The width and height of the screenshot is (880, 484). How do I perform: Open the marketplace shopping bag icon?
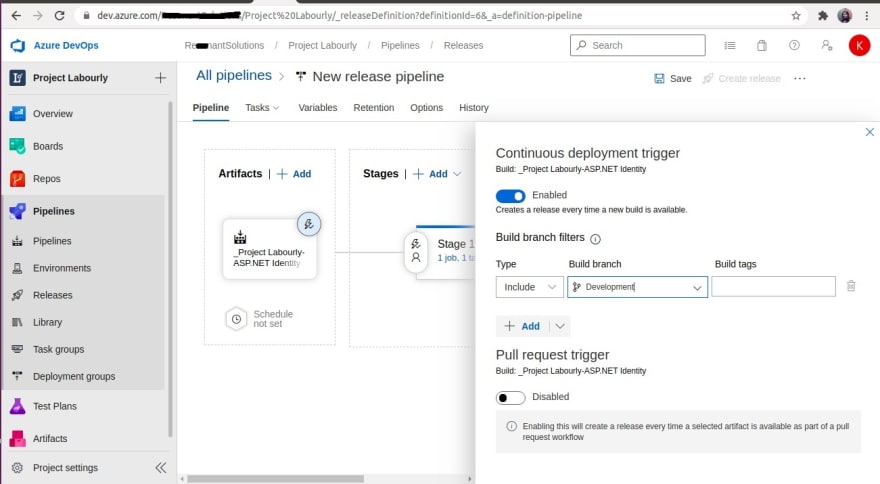coord(762,45)
